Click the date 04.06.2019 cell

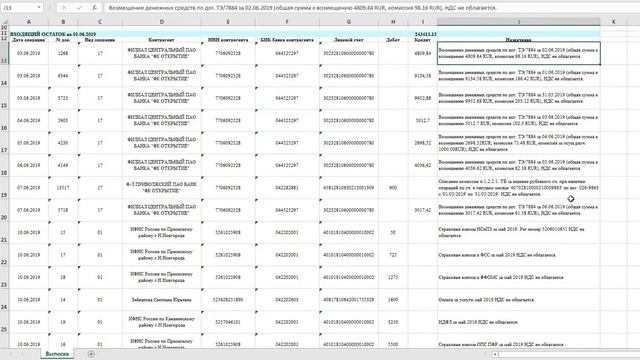[29, 120]
